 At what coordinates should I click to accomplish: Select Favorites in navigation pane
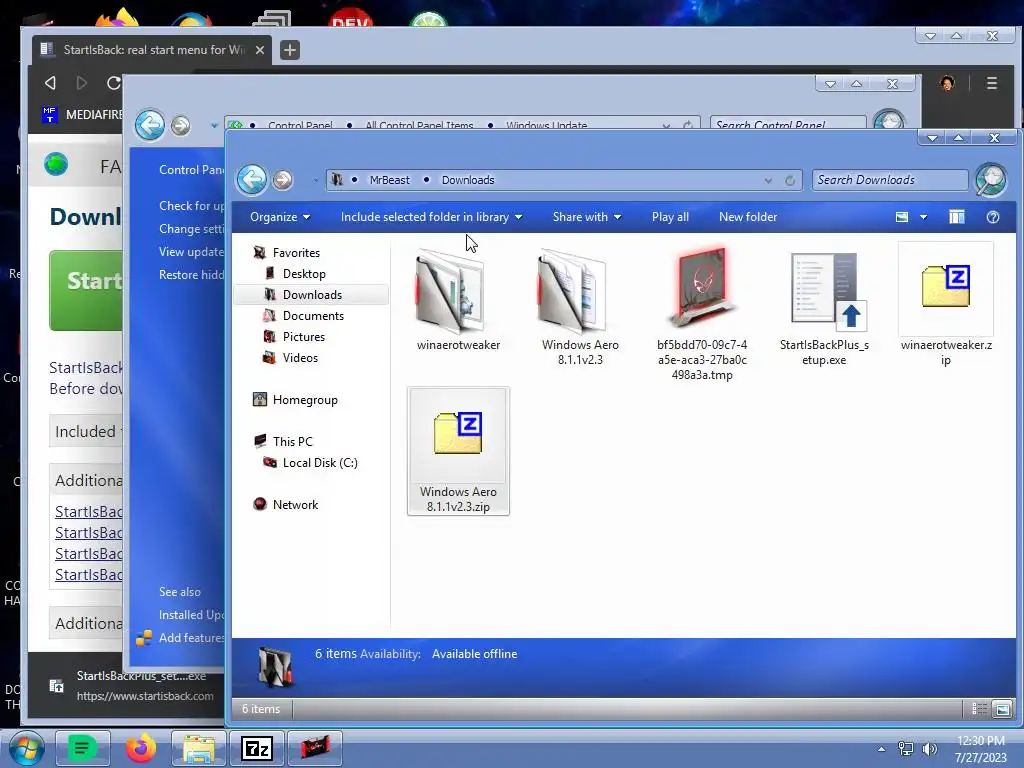tap(296, 252)
